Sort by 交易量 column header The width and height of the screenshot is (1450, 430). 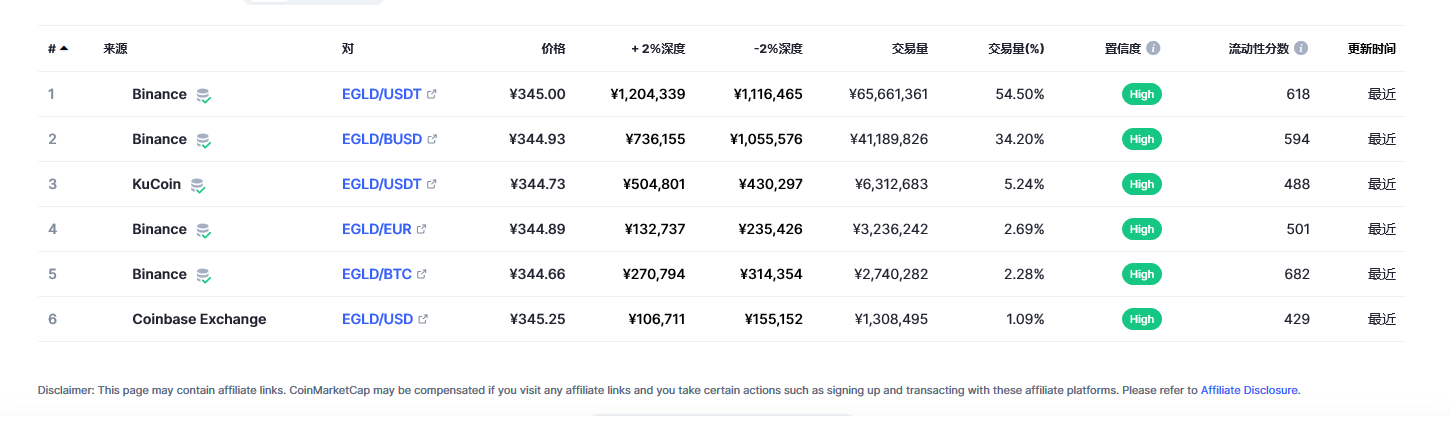tap(910, 48)
